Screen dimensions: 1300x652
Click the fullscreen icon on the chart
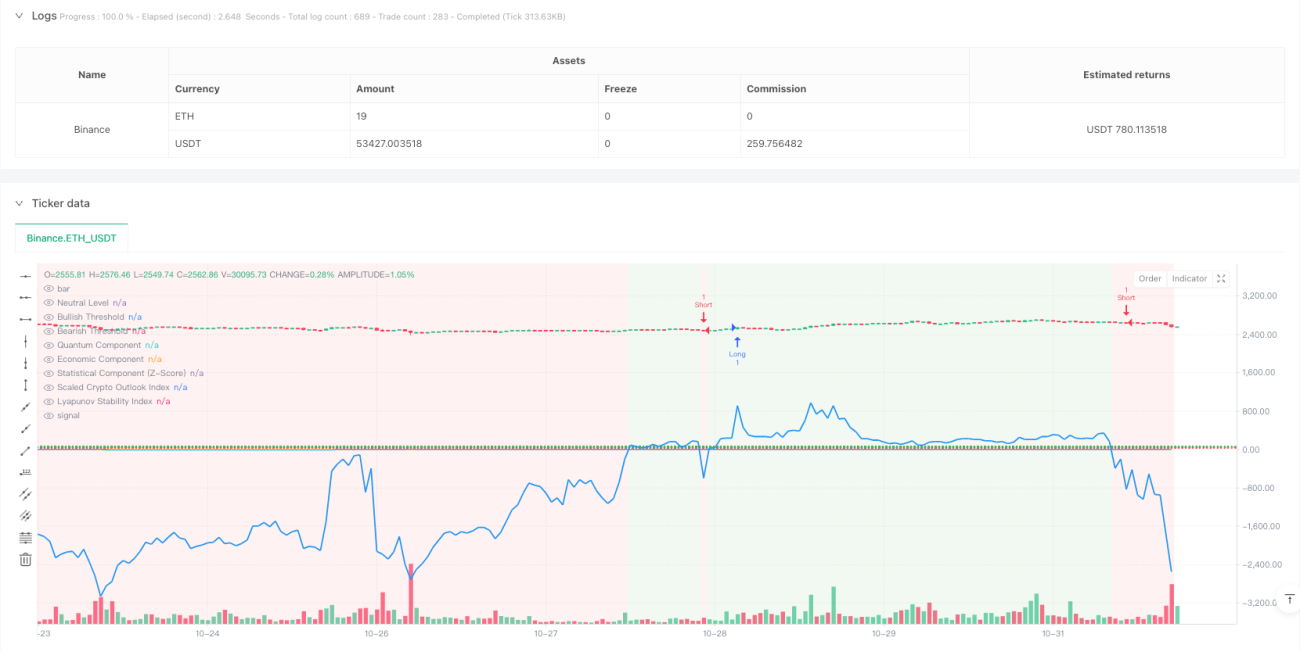tap(1221, 279)
